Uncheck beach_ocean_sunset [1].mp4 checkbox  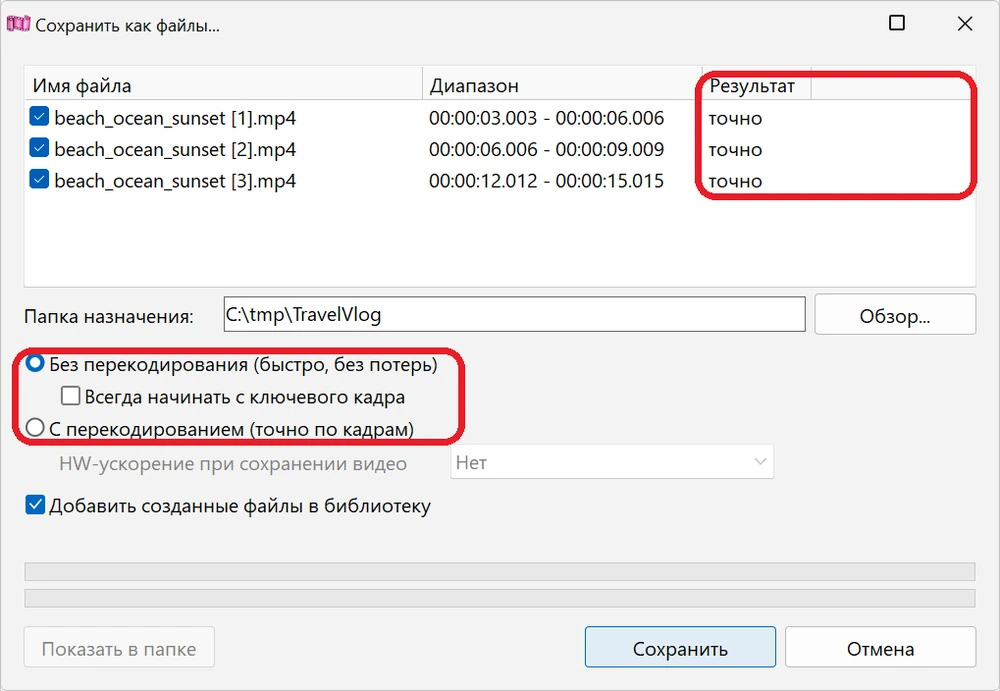coord(39,117)
